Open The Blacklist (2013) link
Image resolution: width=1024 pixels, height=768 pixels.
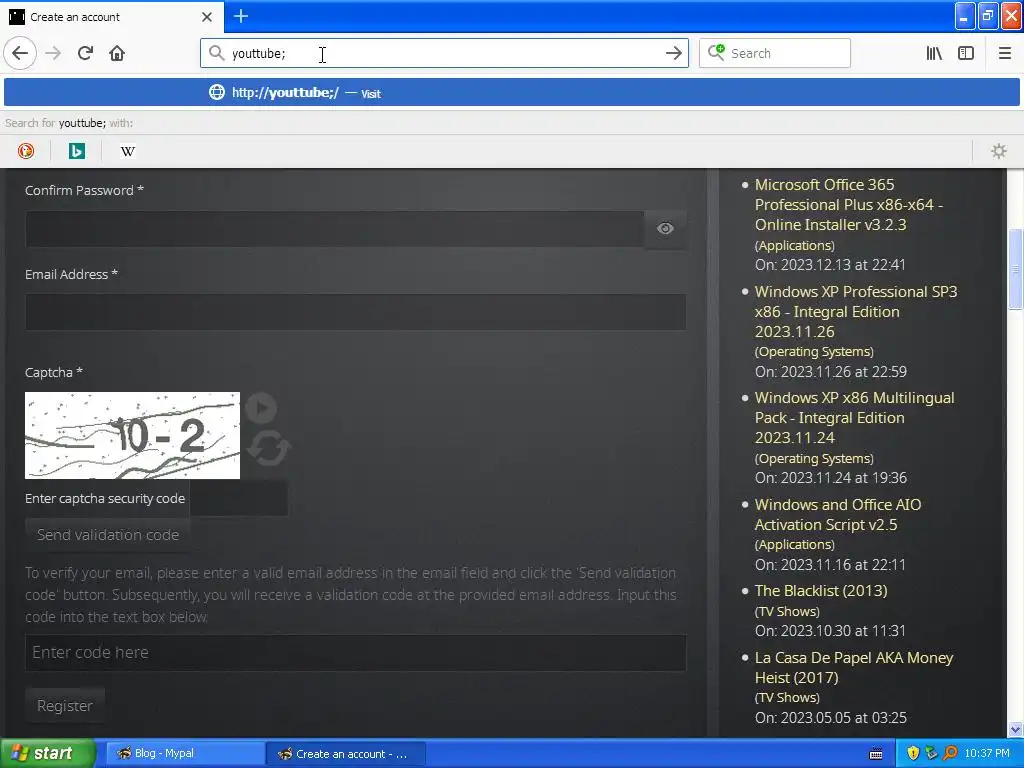click(x=821, y=591)
